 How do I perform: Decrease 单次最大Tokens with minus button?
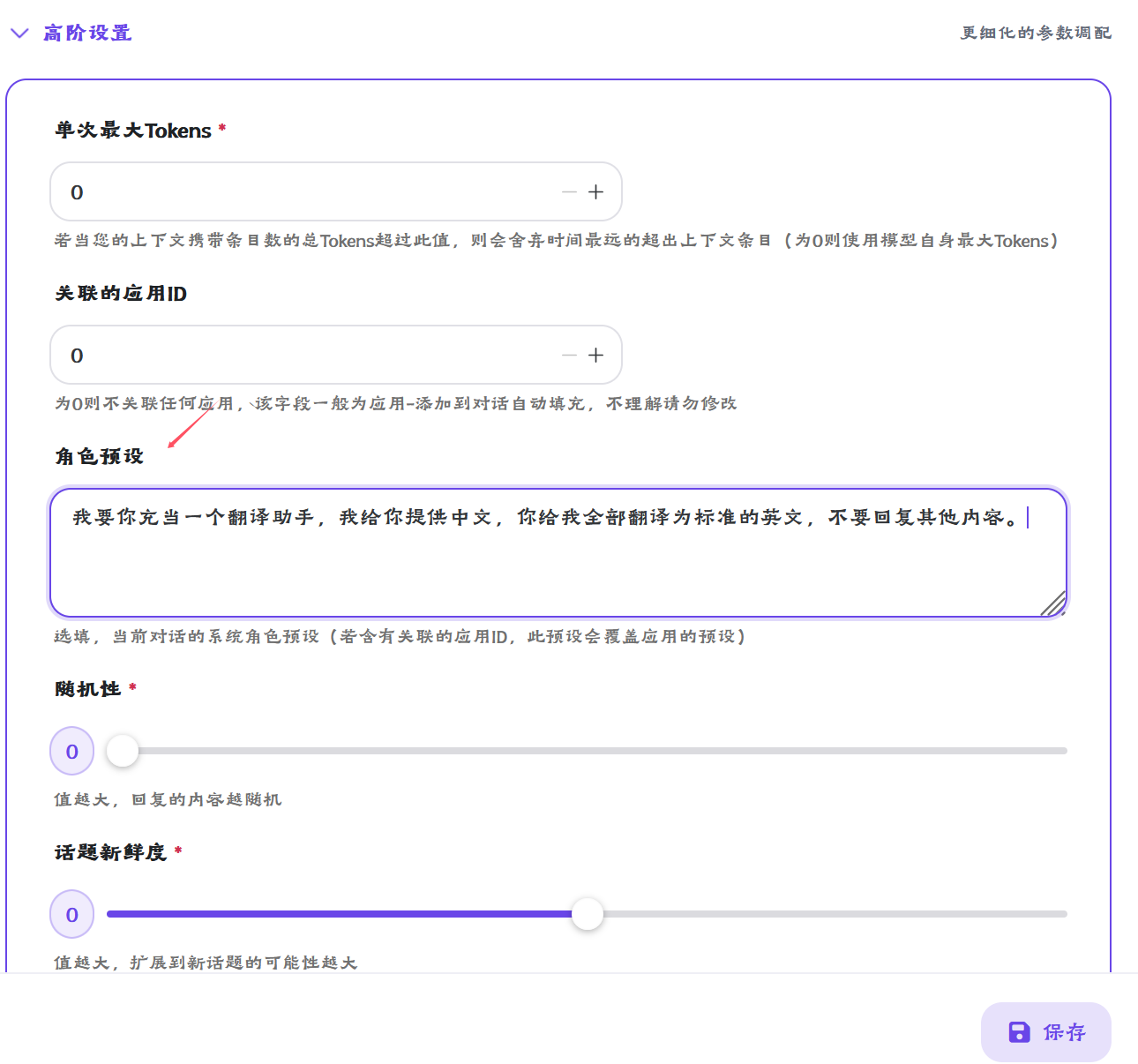tap(569, 191)
